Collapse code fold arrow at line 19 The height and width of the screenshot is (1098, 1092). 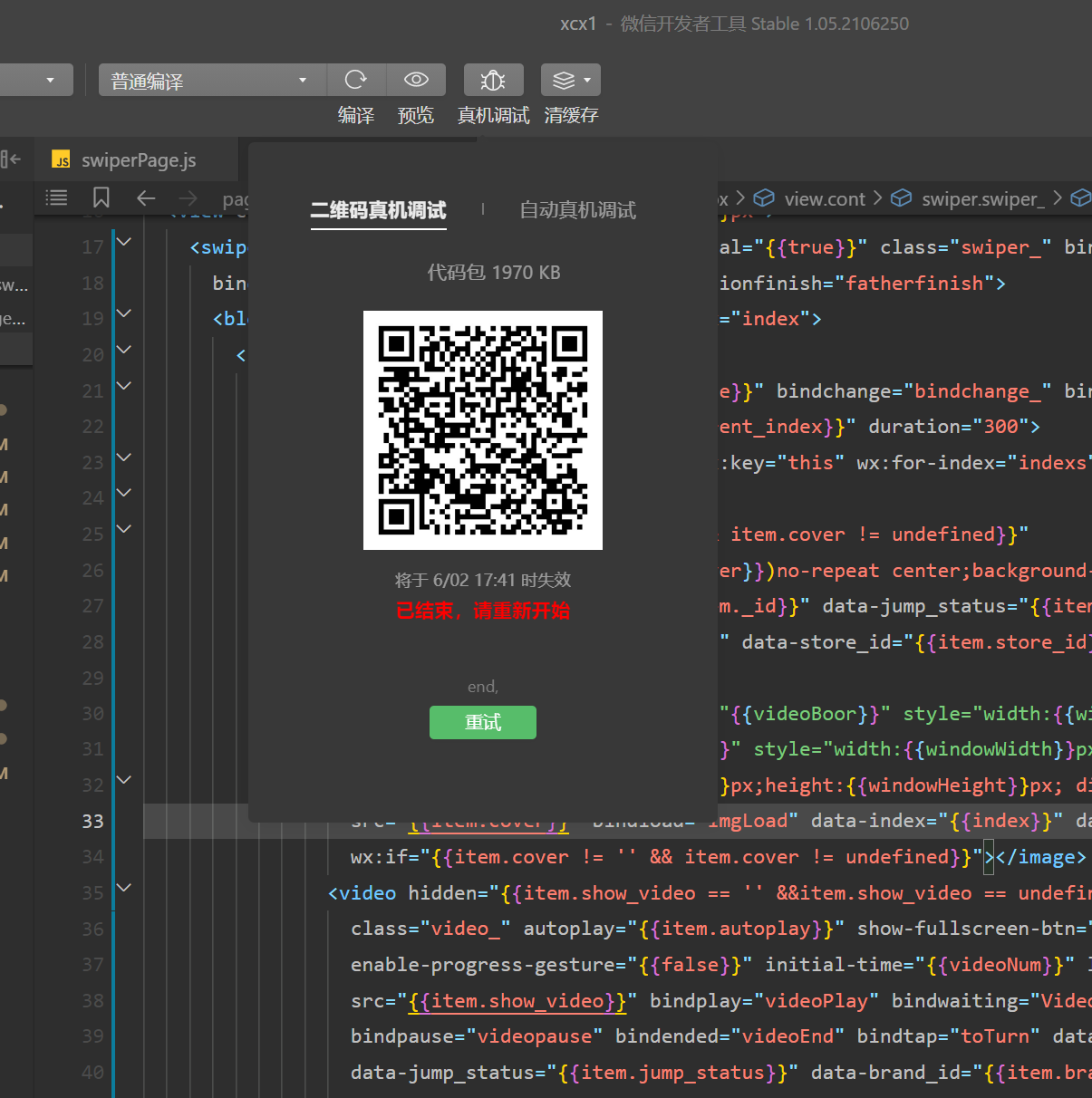click(125, 313)
